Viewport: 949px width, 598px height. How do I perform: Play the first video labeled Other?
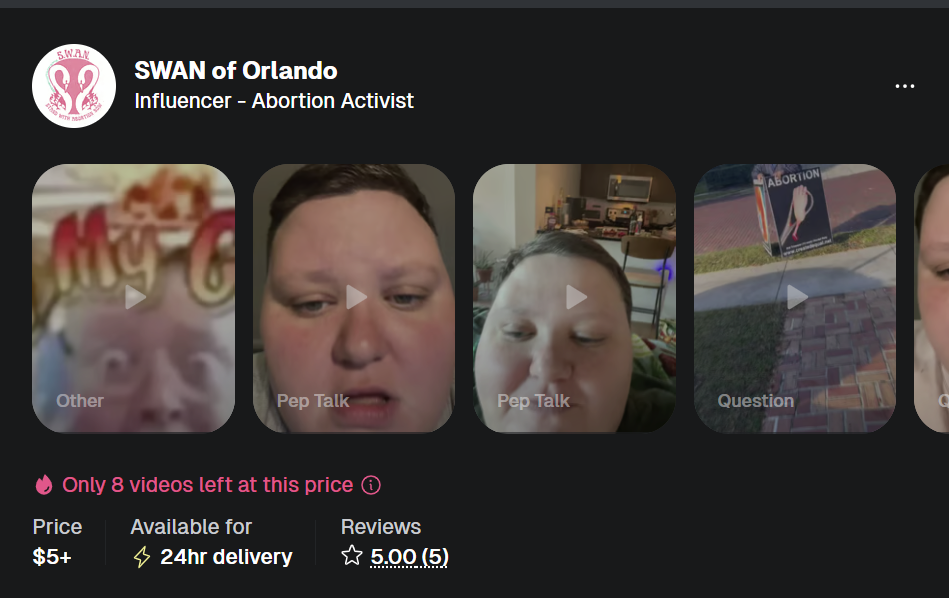point(134,298)
